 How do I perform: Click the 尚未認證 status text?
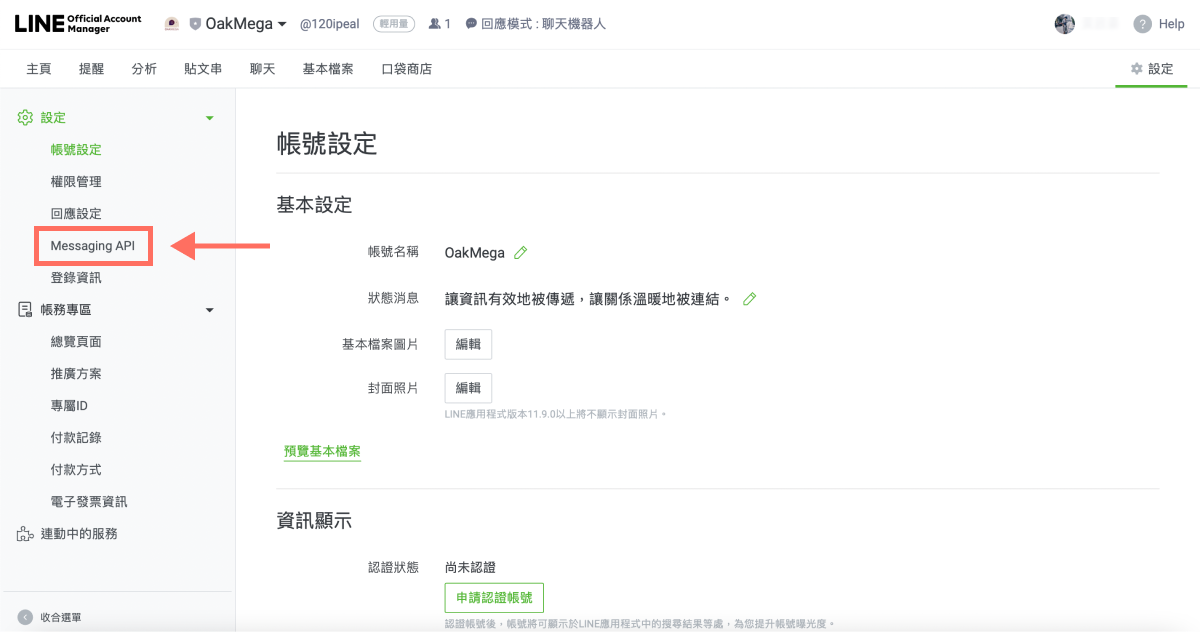coord(471,567)
